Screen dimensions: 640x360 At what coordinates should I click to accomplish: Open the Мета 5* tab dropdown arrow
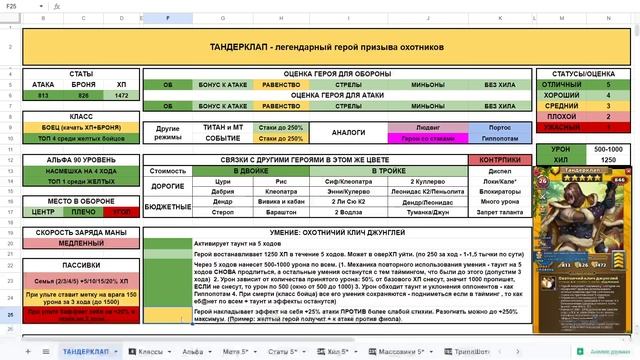click(255, 351)
